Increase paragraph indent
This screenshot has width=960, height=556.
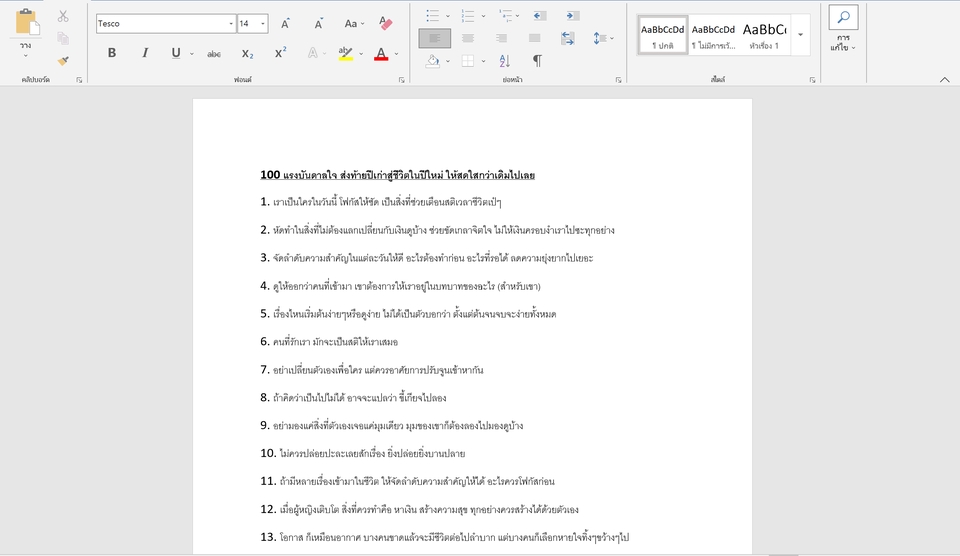572,15
